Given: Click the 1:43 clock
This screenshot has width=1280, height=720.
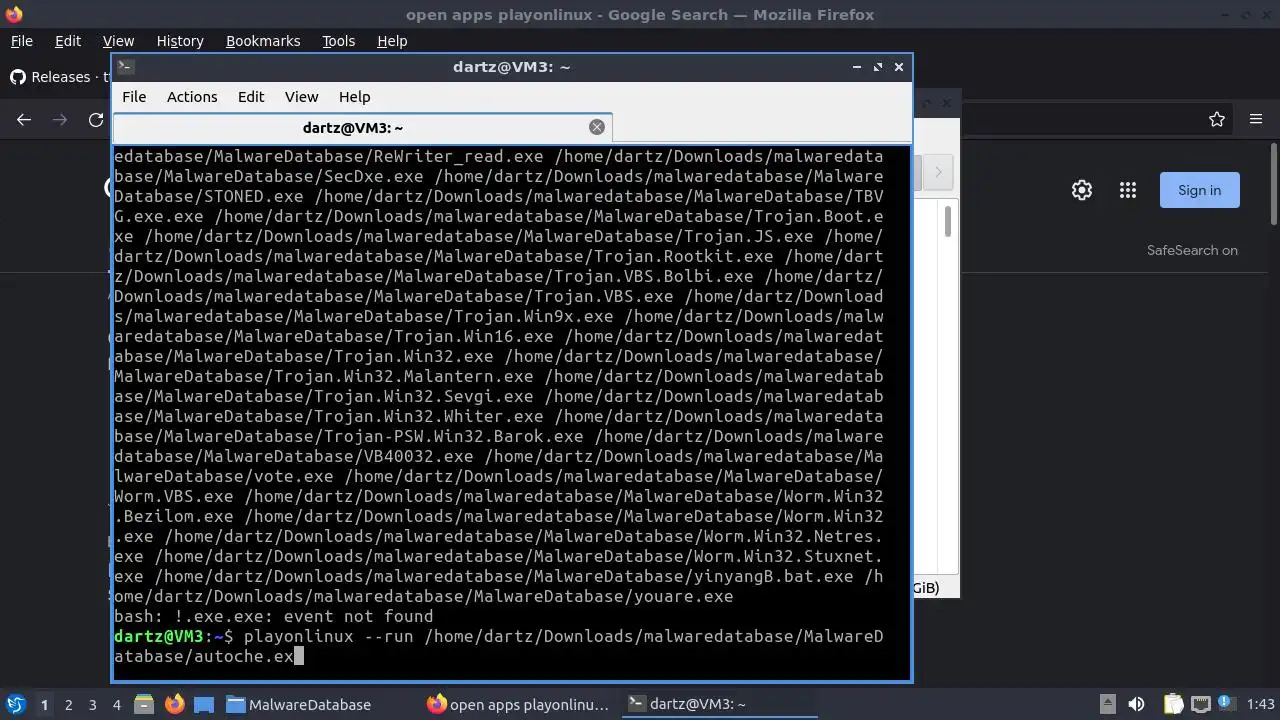Looking at the screenshot, I should click(1260, 704).
